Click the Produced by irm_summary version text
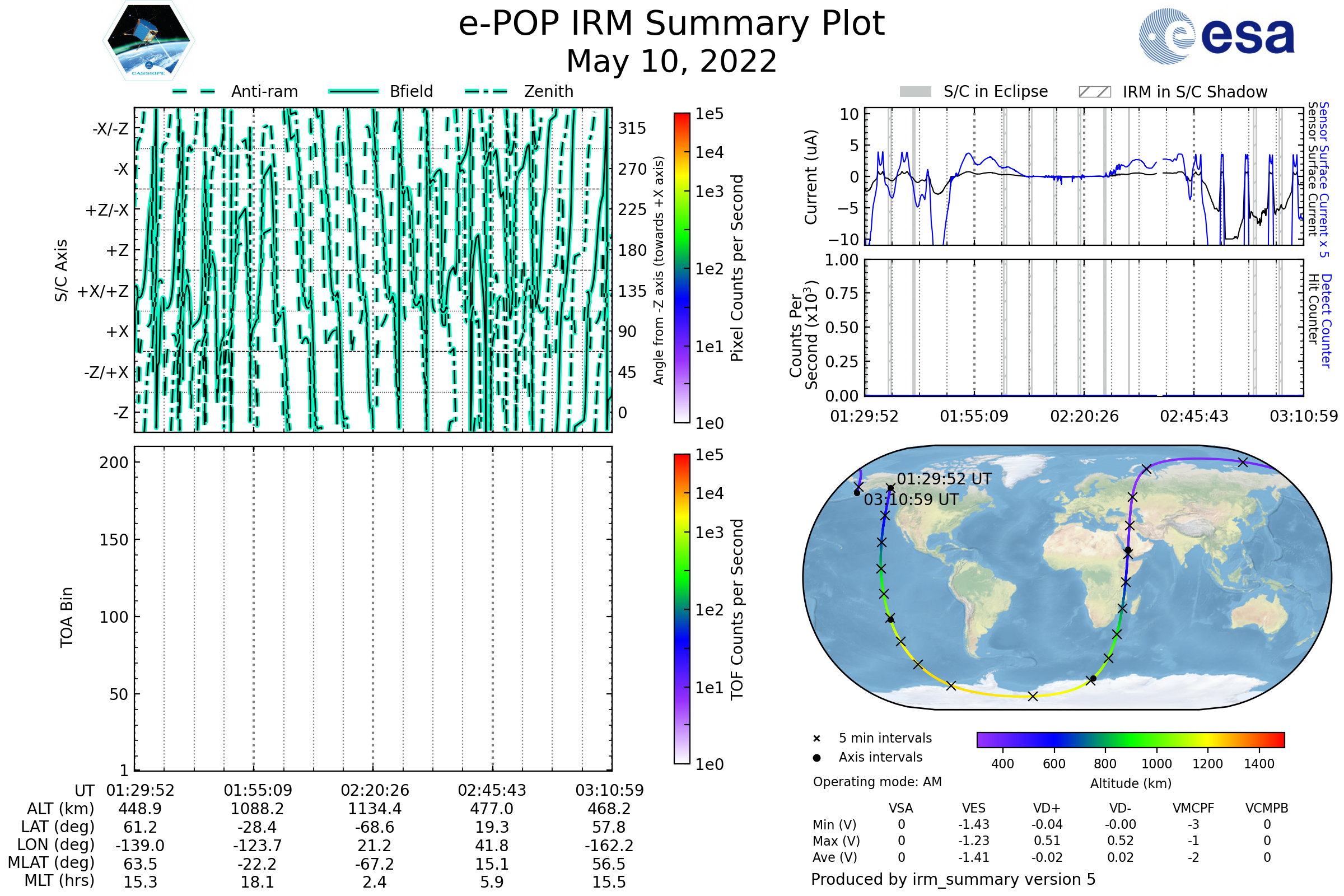Image resolution: width=1344 pixels, height=896 pixels. (x=953, y=879)
